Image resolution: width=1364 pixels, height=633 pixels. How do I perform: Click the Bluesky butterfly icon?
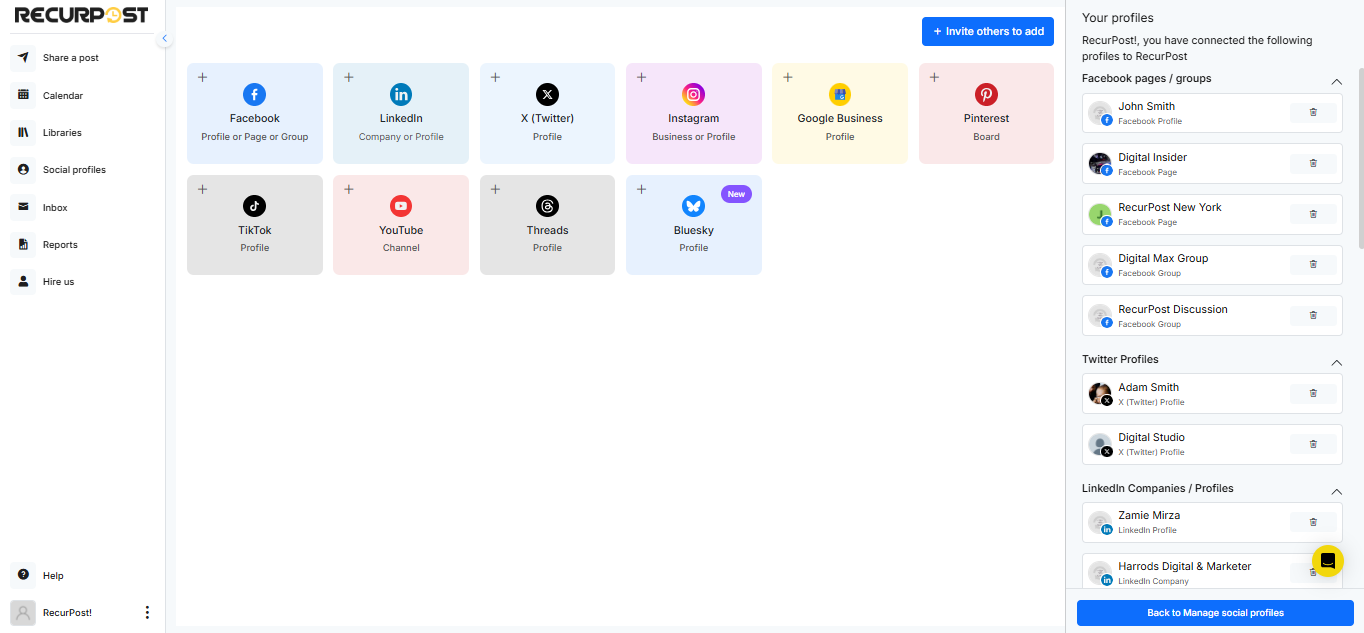[694, 206]
